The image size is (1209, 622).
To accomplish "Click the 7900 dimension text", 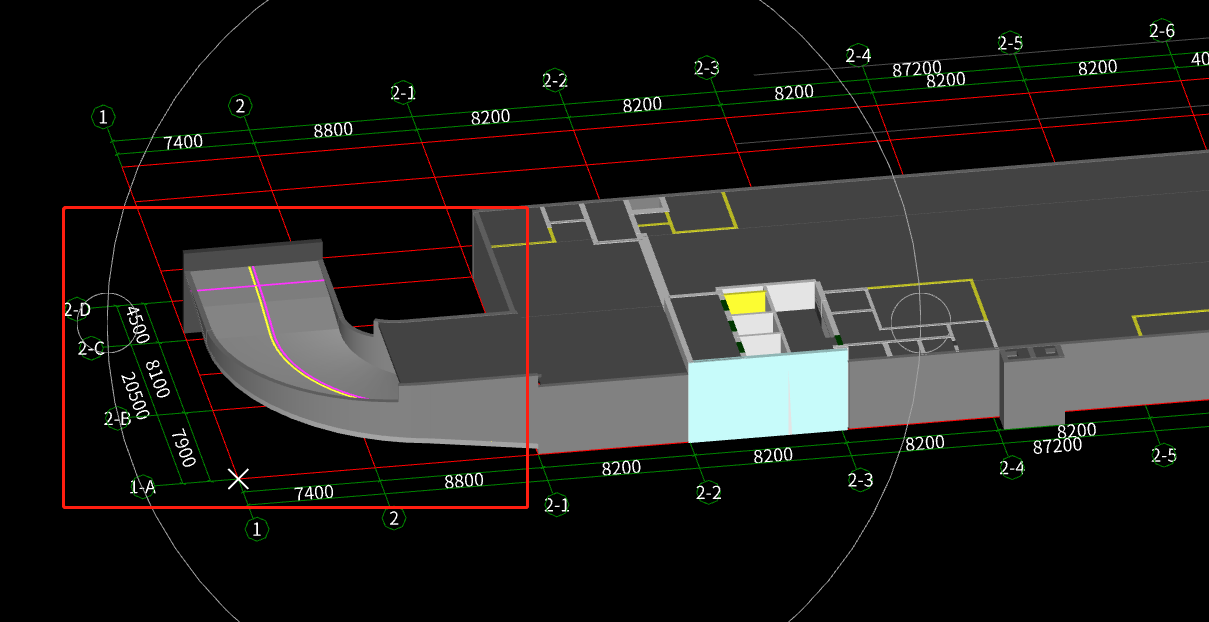I will [x=181, y=446].
